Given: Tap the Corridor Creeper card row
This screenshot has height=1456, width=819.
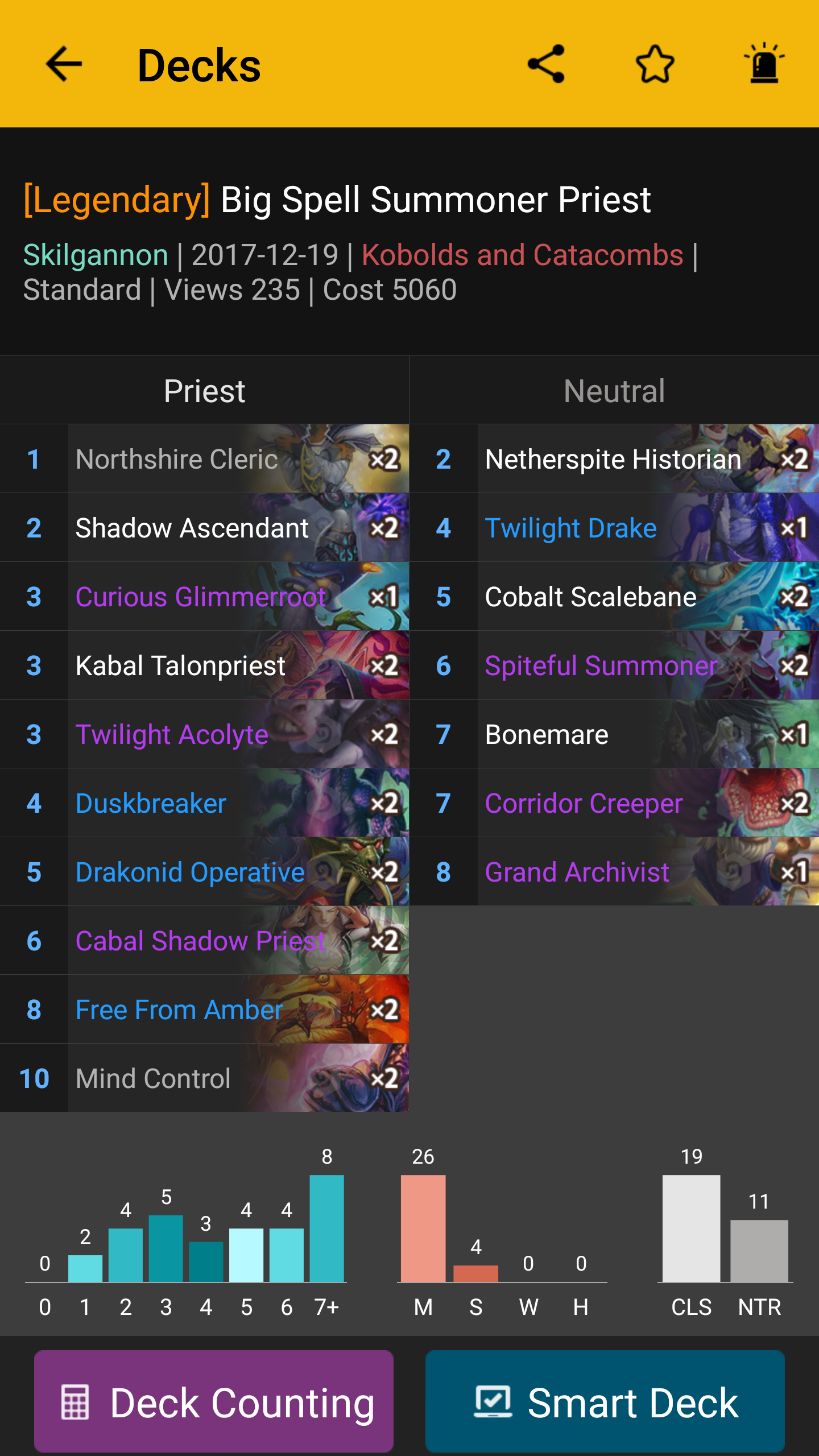Looking at the screenshot, I should pos(614,803).
